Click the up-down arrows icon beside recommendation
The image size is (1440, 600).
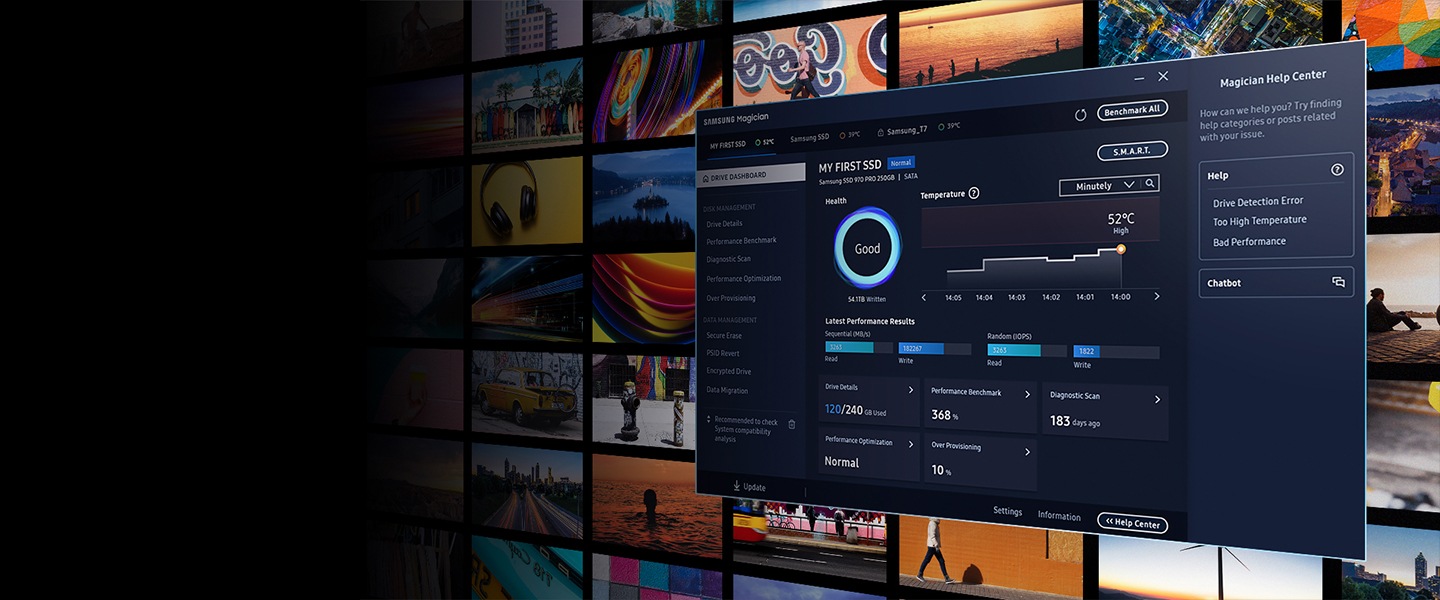tap(709, 420)
